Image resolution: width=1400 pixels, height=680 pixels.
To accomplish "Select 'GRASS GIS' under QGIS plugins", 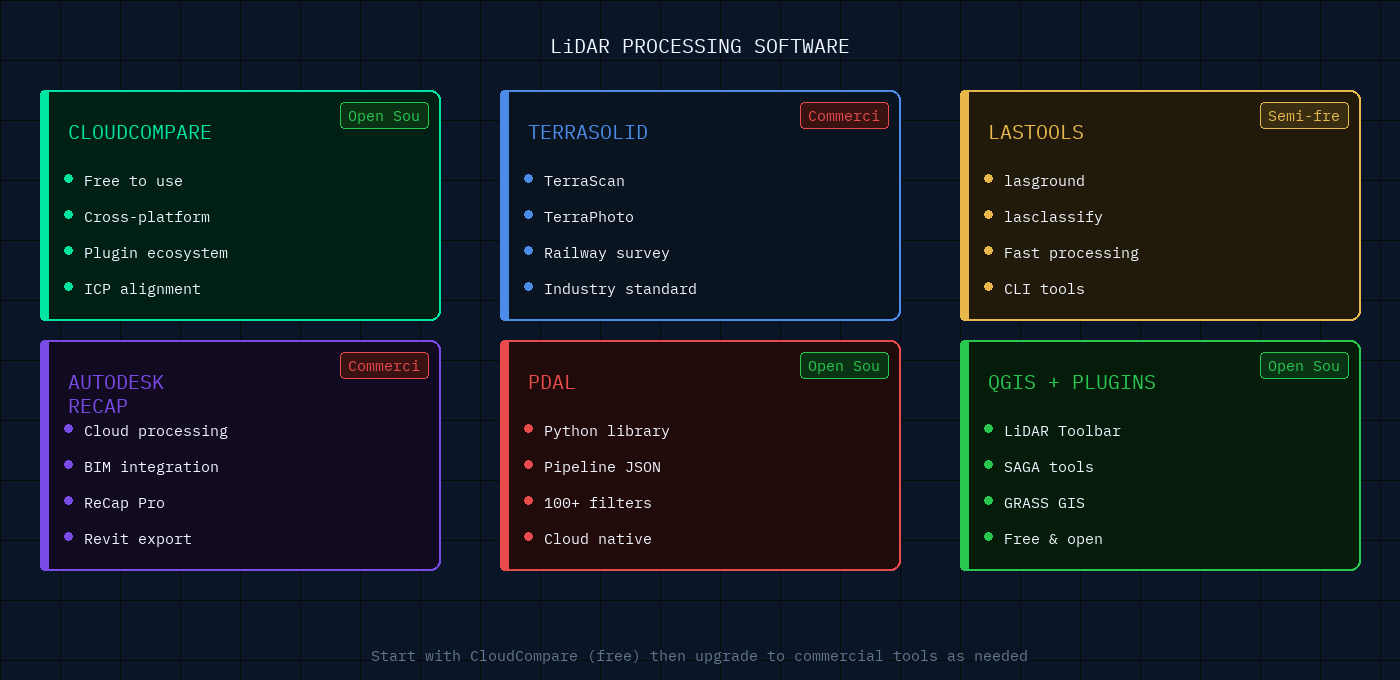I will (x=1044, y=503).
